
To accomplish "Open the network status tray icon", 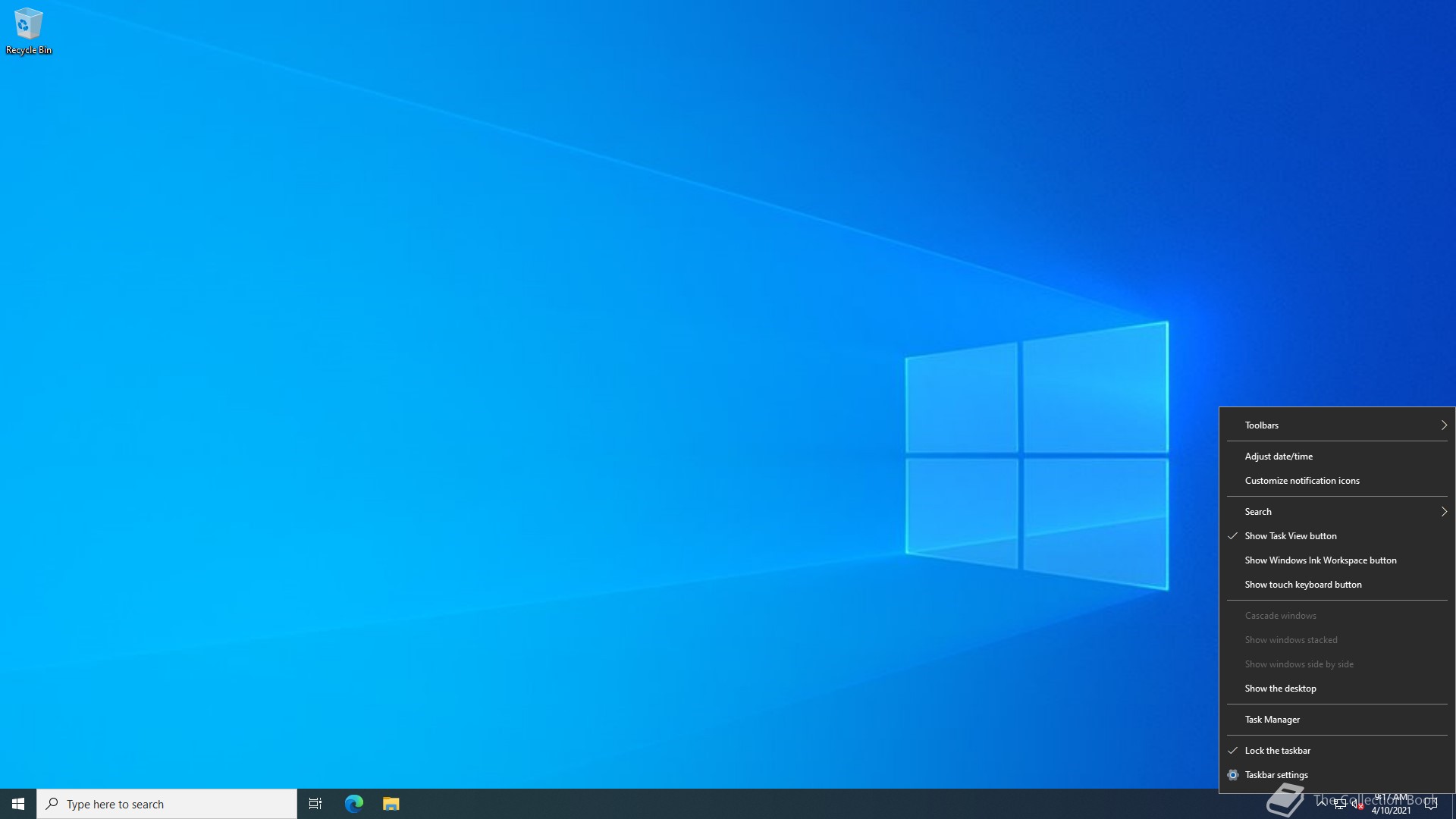I will pyautogui.click(x=1340, y=804).
